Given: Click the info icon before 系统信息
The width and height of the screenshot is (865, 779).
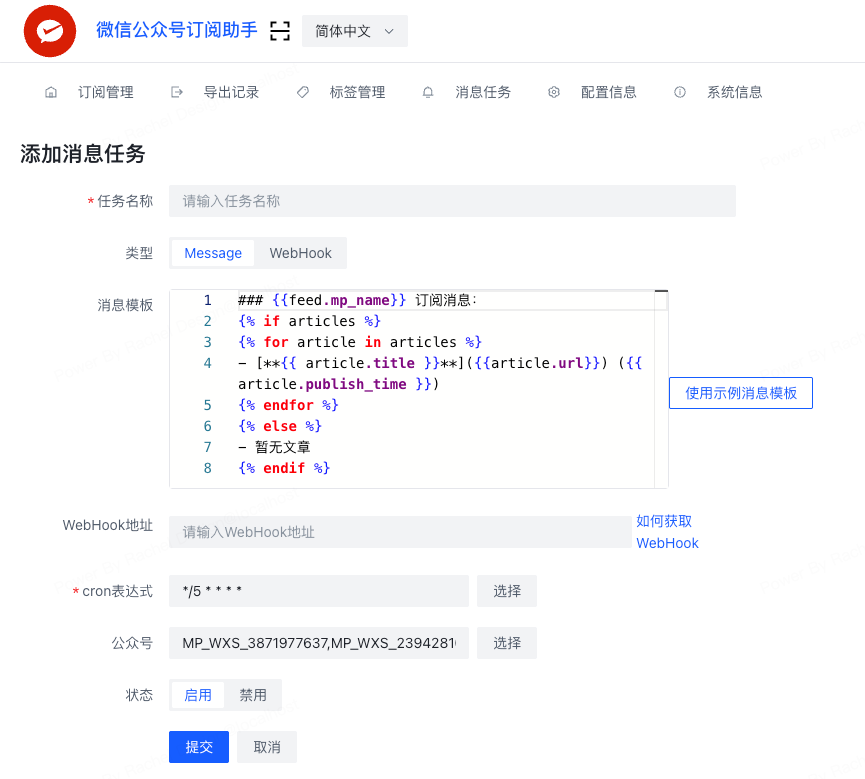Looking at the screenshot, I should pos(680,92).
